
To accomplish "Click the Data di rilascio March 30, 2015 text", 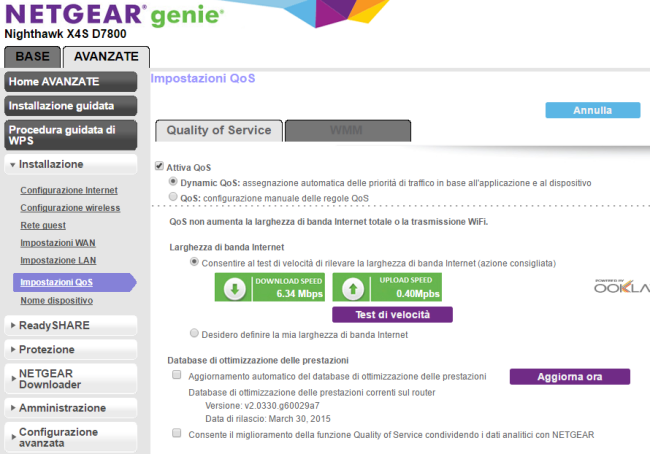I will tap(268, 419).
